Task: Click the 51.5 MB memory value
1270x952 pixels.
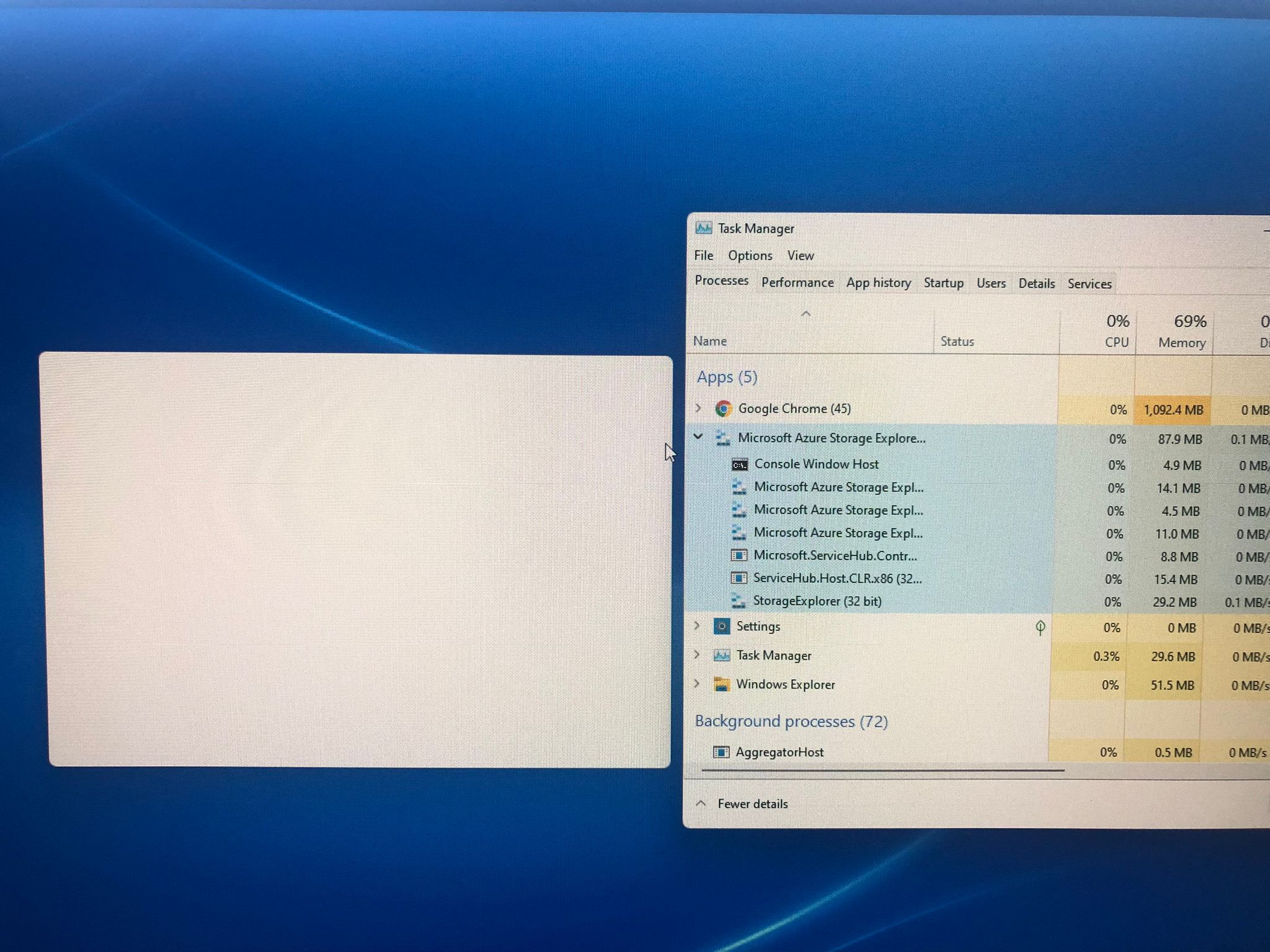Action: click(1172, 685)
